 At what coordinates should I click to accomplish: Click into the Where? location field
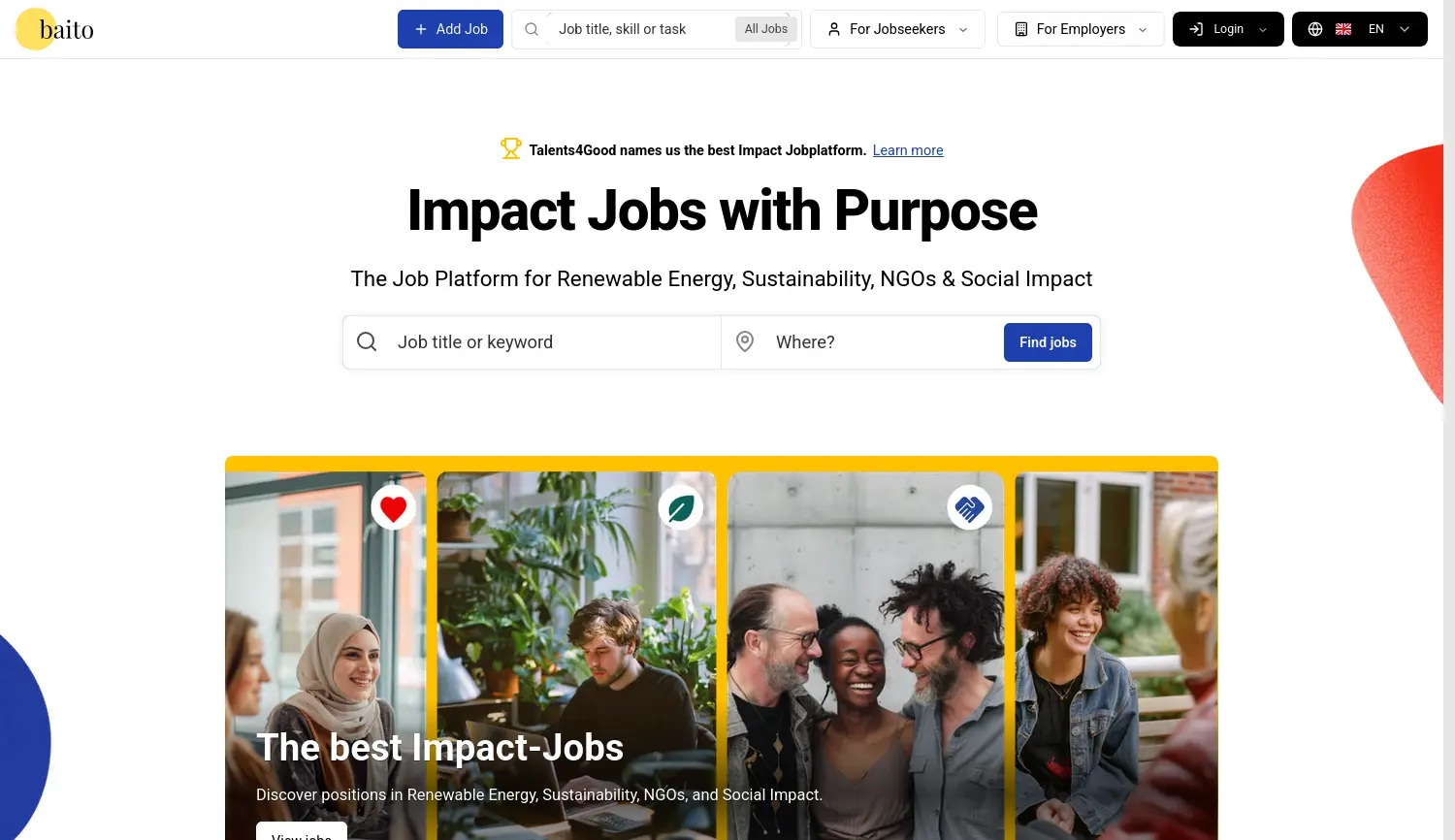883,342
